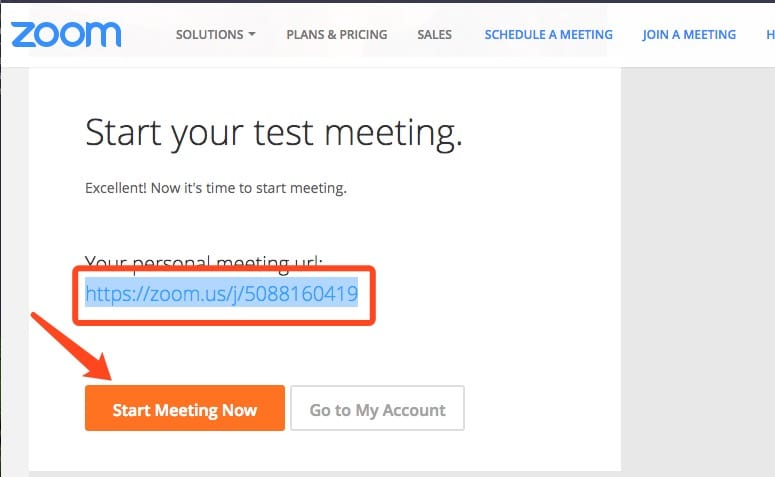The image size is (775, 477).
Task: Open the highlighted personal meeting URL
Action: (221, 294)
